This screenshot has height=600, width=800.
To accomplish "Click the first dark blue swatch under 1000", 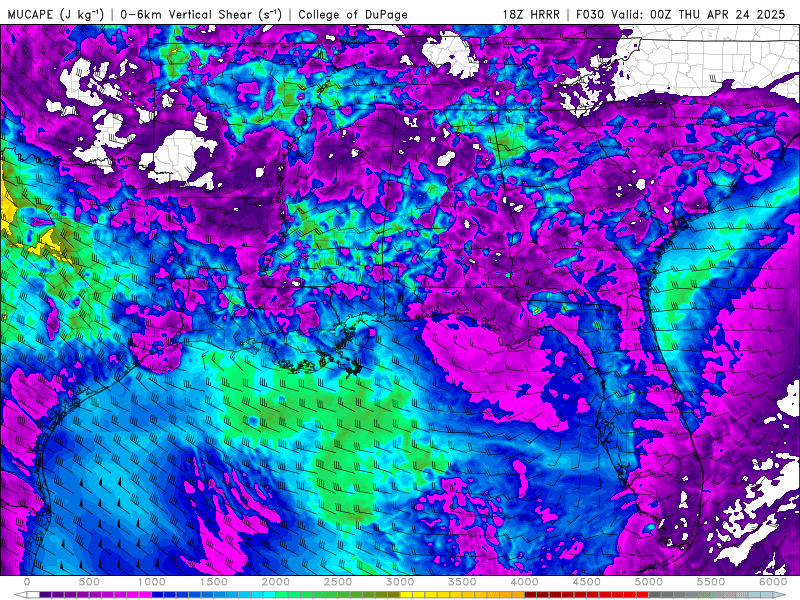I will pos(158,595).
